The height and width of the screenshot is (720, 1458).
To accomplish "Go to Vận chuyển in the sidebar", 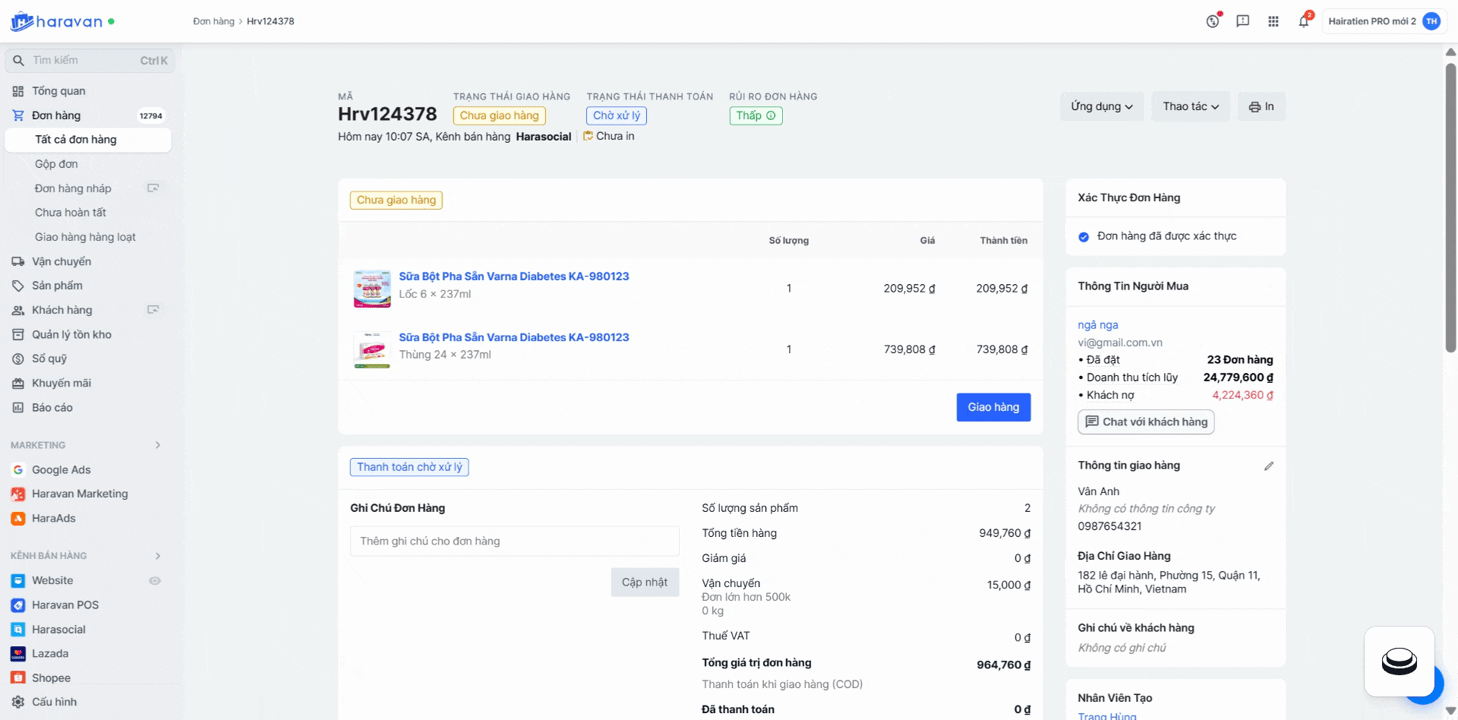I will tap(61, 262).
